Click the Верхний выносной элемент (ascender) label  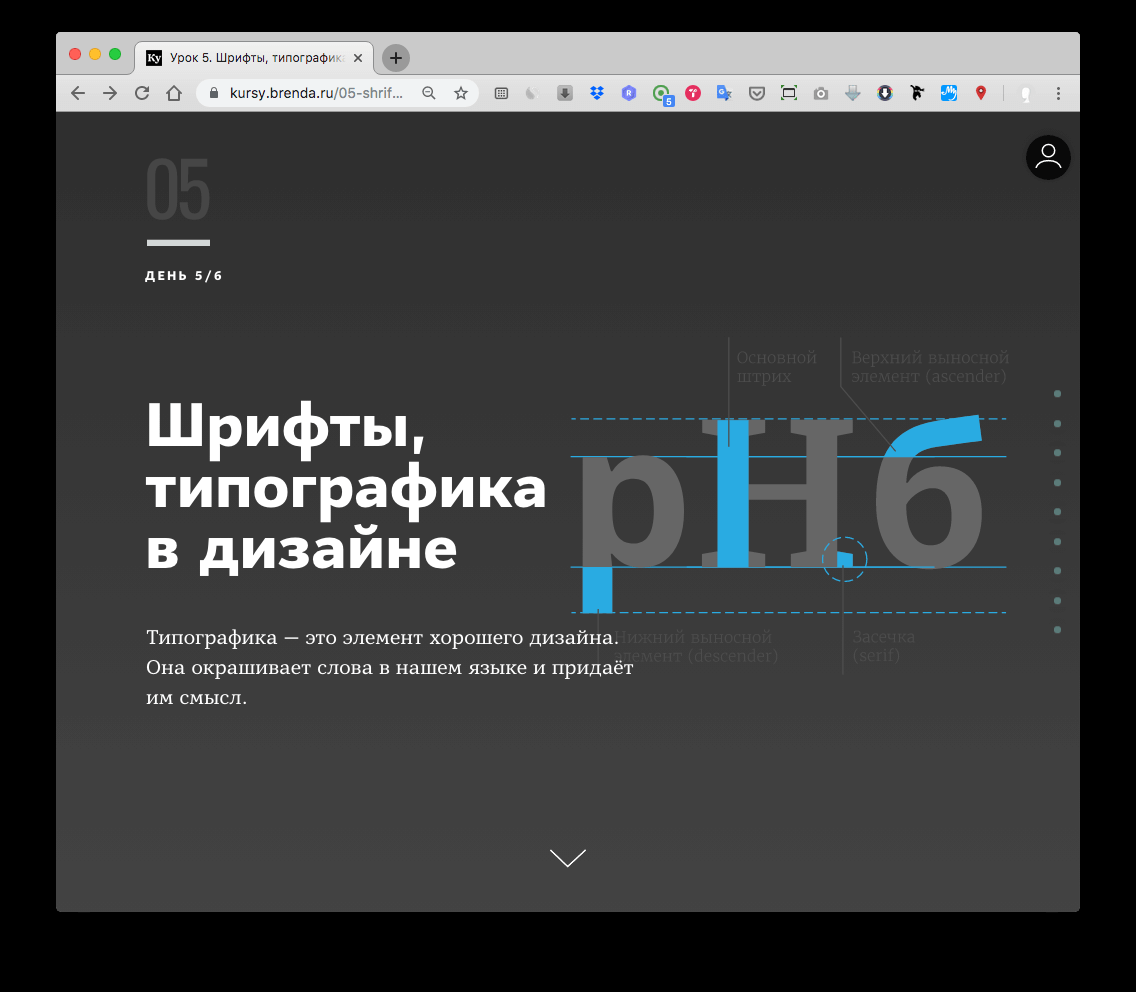[x=930, y=367]
